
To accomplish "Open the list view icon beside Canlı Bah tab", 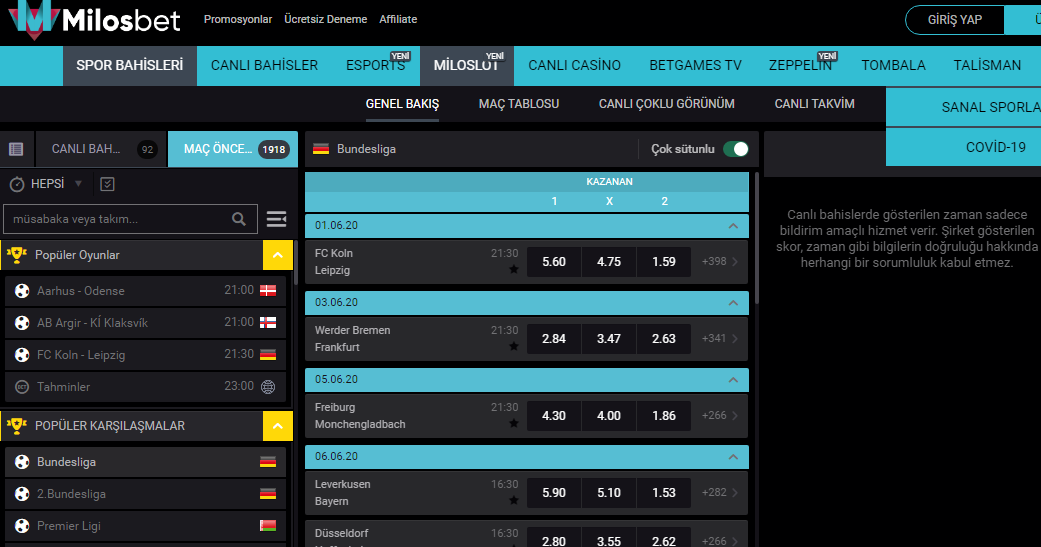I will (17, 149).
